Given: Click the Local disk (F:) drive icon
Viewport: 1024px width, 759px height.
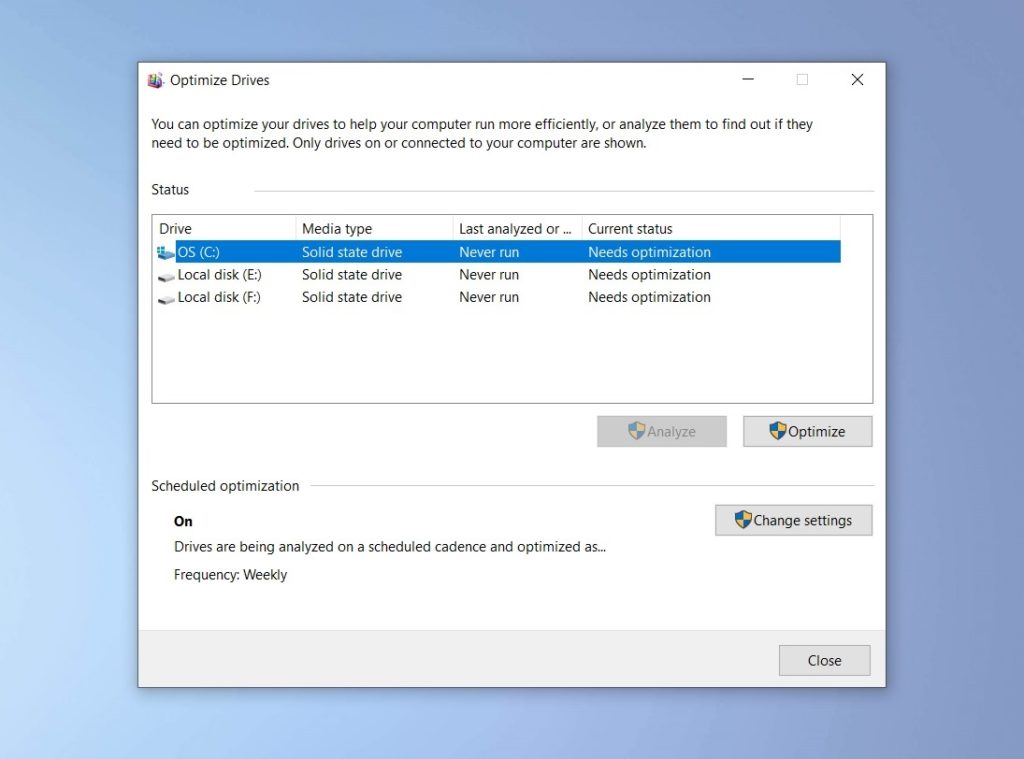Looking at the screenshot, I should 166,297.
